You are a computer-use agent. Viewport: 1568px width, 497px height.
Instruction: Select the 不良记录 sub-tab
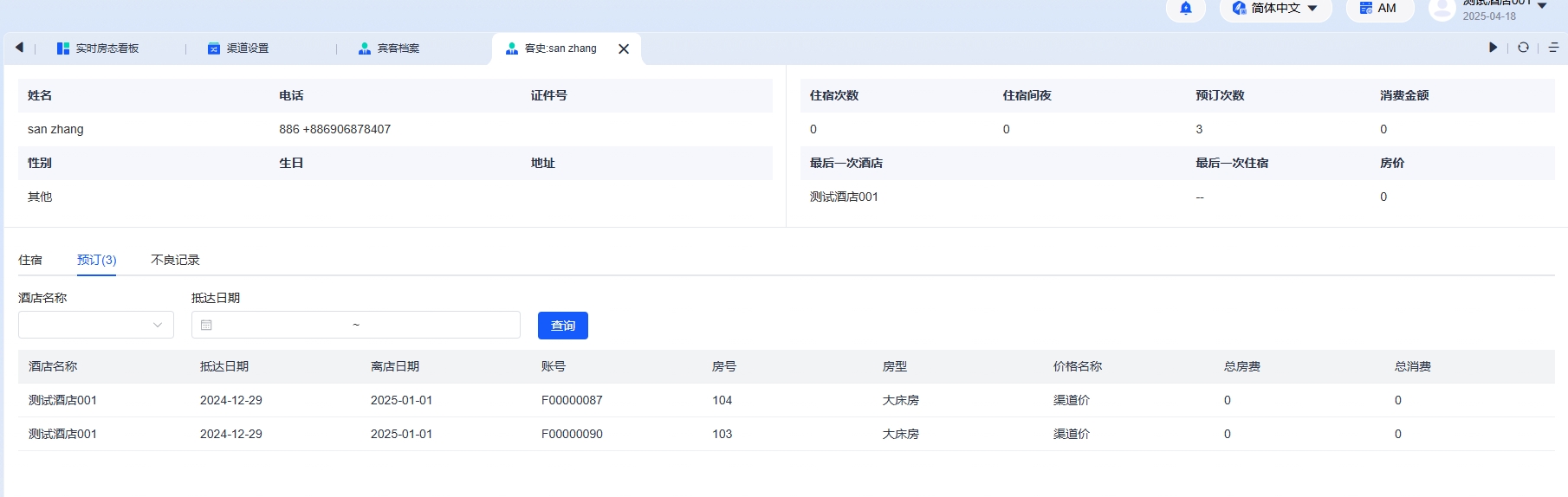click(175, 260)
